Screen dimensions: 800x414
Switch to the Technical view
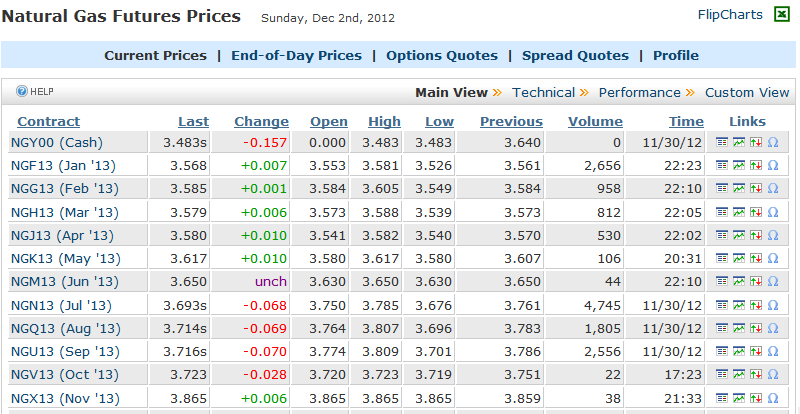(543, 92)
